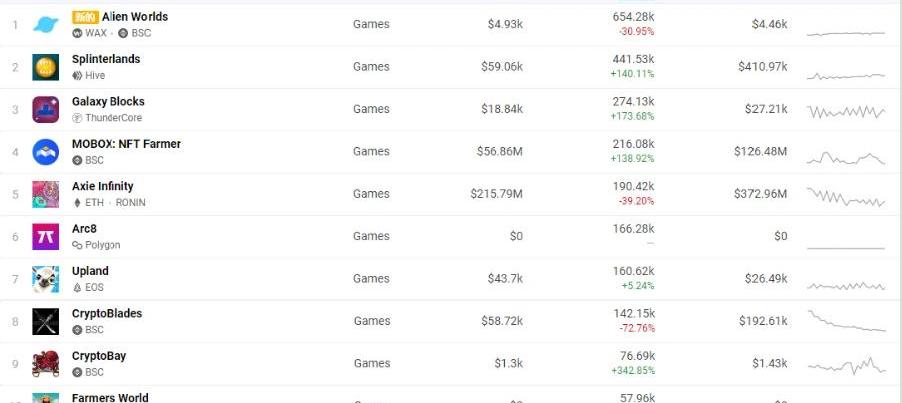Click the Games category for Upland
This screenshot has height=403, width=902.
pos(371,279)
